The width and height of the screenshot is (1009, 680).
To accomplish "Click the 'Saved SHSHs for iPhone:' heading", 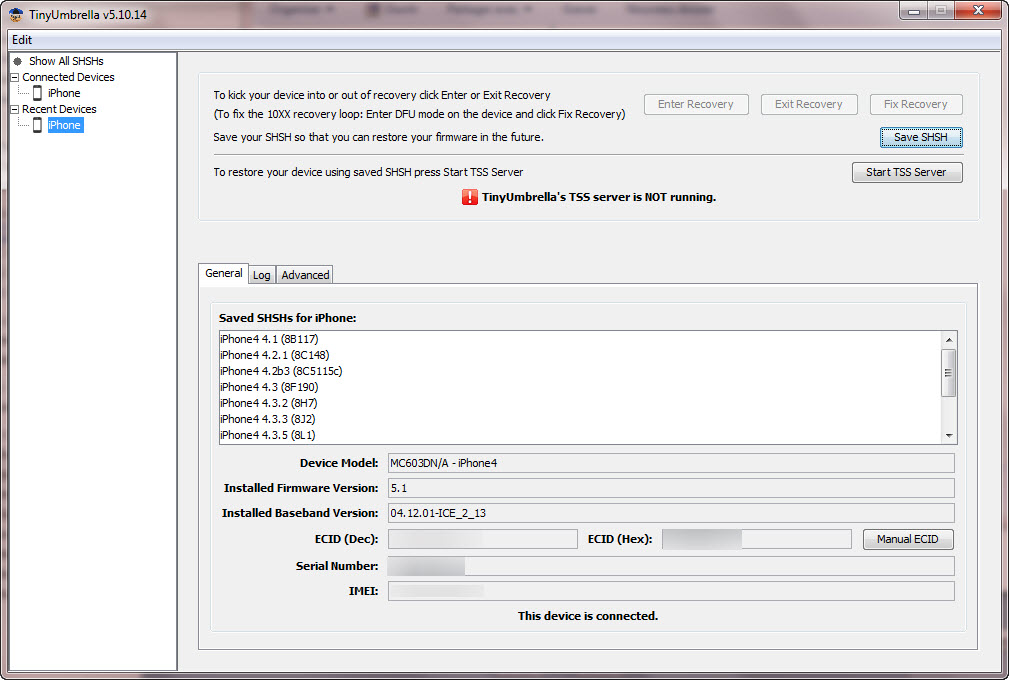I will pos(288,318).
